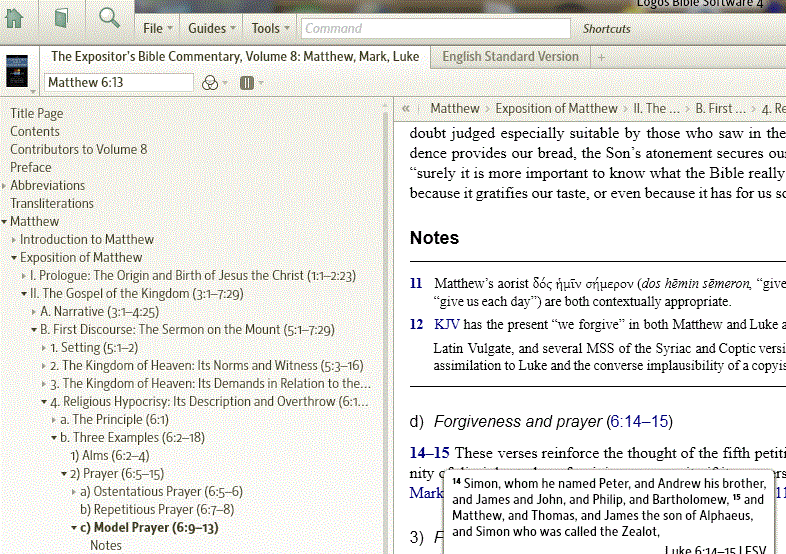The width and height of the screenshot is (786, 554).
Task: Collapse Exposition of Matthew node
Action: click(x=14, y=258)
